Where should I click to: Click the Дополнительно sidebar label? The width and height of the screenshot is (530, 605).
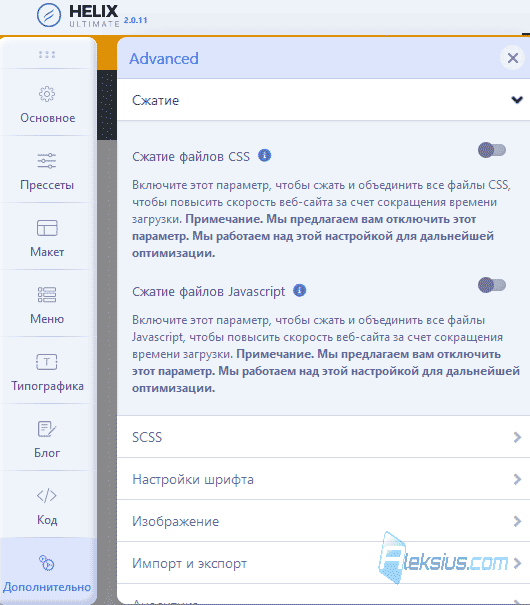pos(47,587)
